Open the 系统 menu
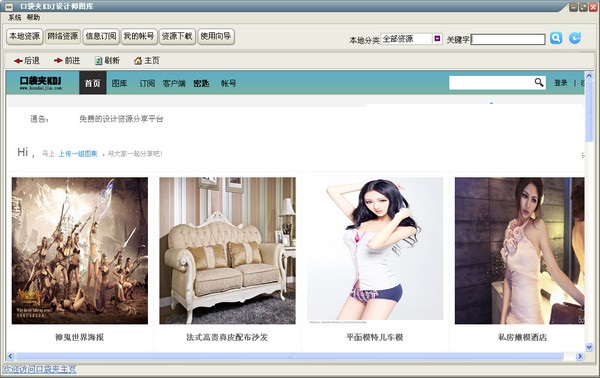600x378 pixels. 15,18
